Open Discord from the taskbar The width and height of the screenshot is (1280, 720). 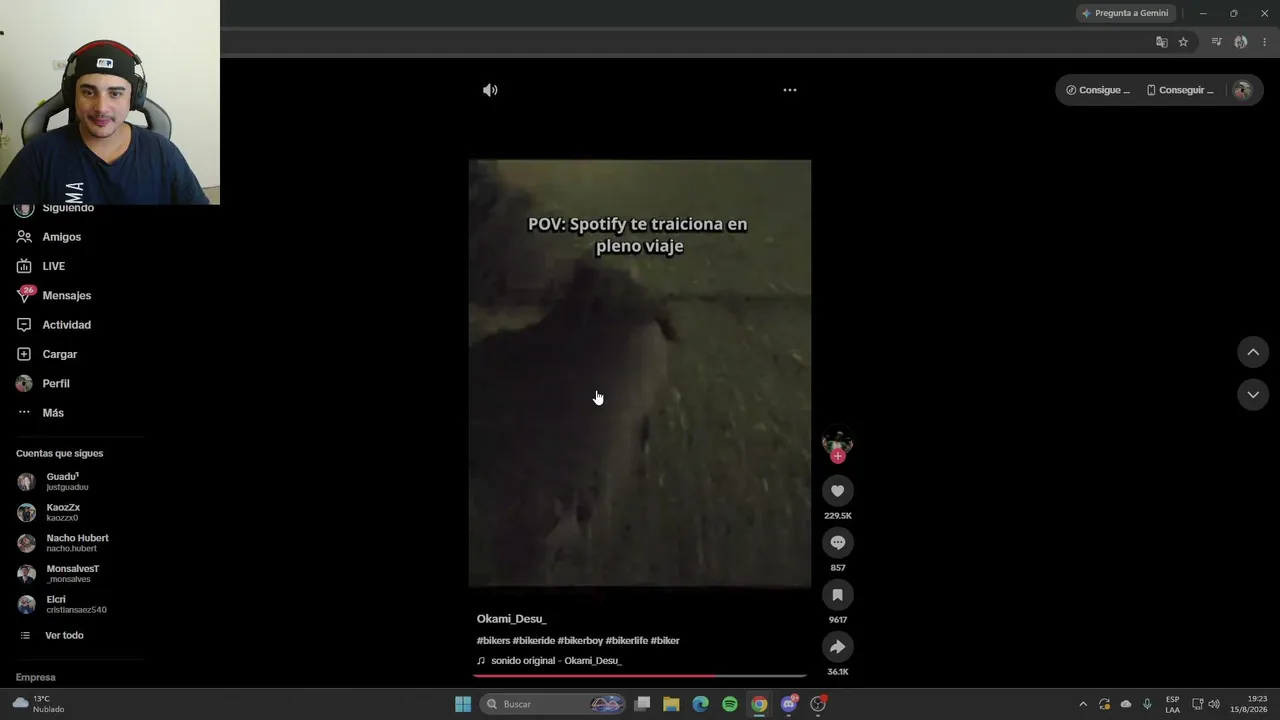[789, 704]
